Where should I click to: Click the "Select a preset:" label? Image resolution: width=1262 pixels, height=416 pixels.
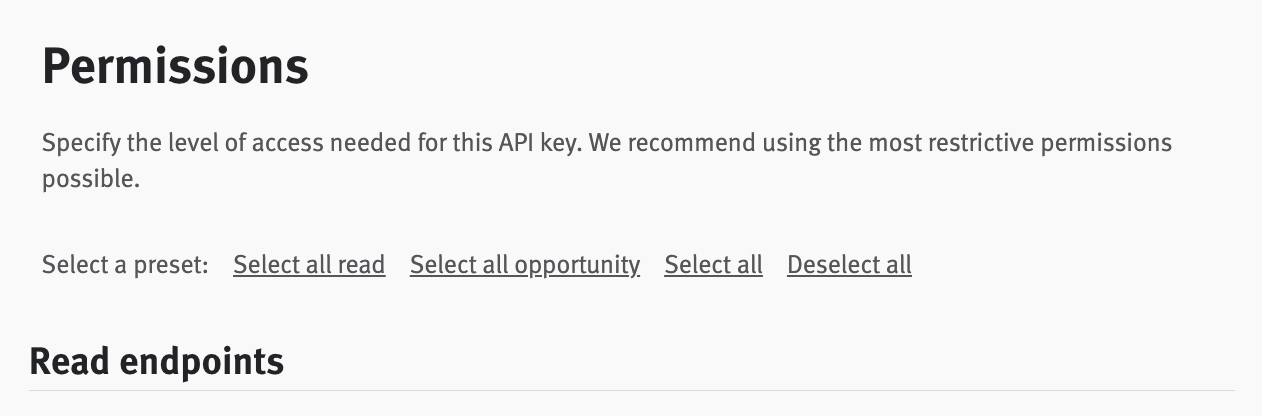point(125,265)
